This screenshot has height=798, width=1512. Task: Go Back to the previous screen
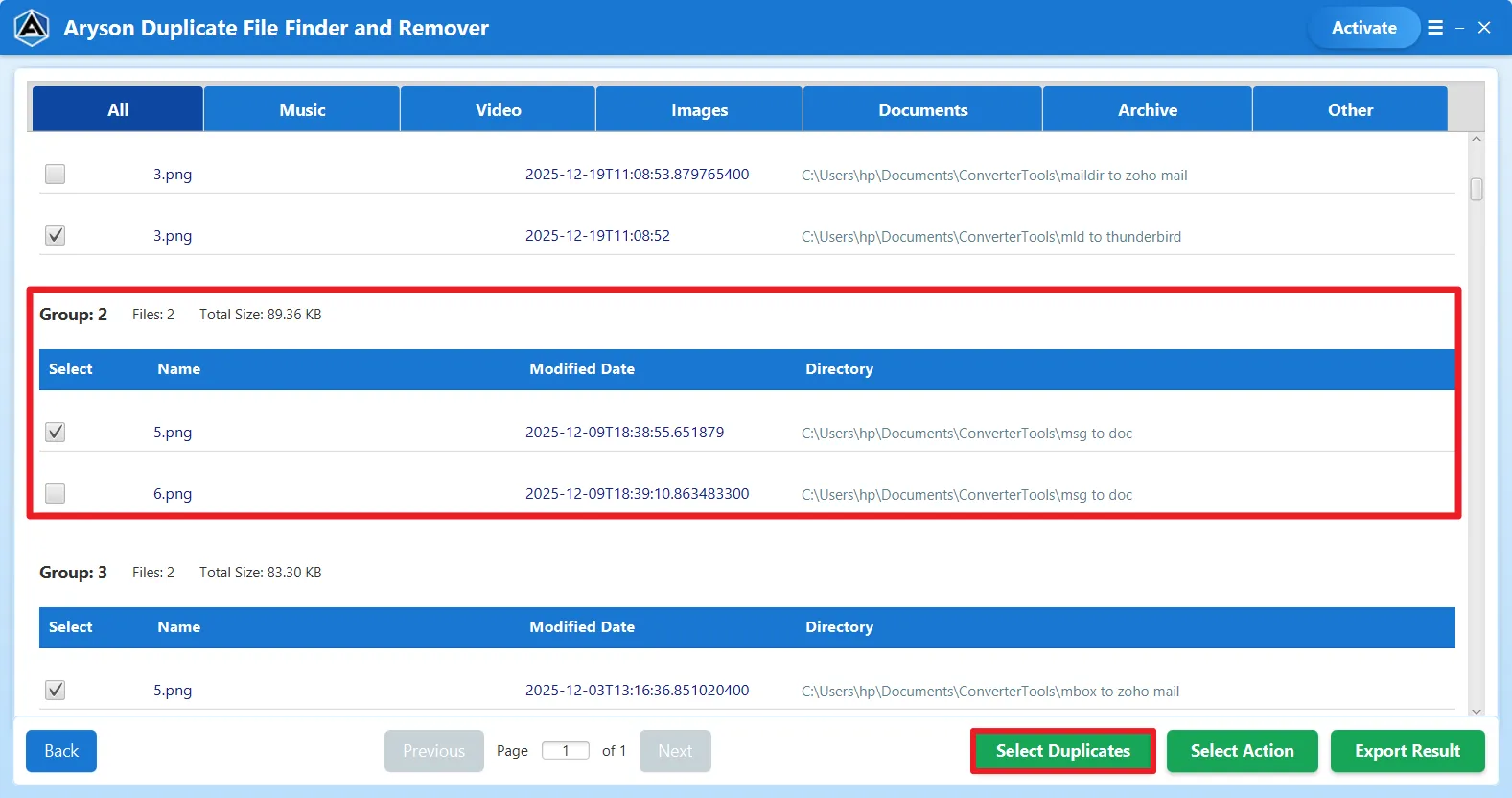[x=61, y=751]
